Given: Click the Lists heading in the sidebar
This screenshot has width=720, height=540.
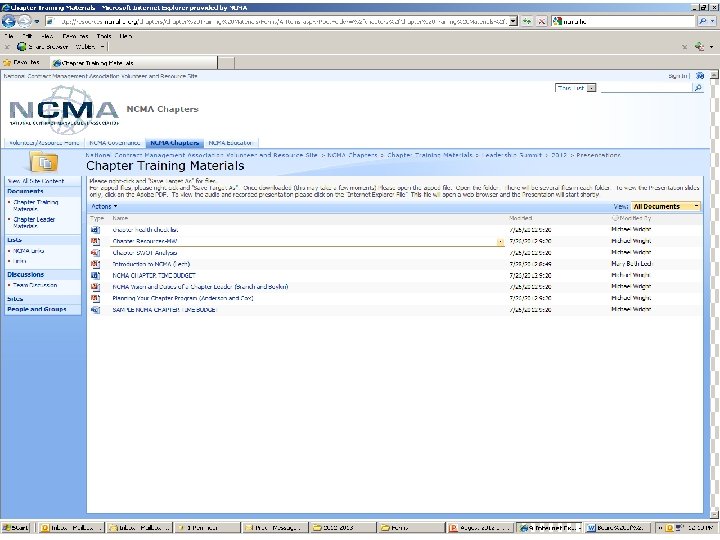Looking at the screenshot, I should pyautogui.click(x=15, y=240).
